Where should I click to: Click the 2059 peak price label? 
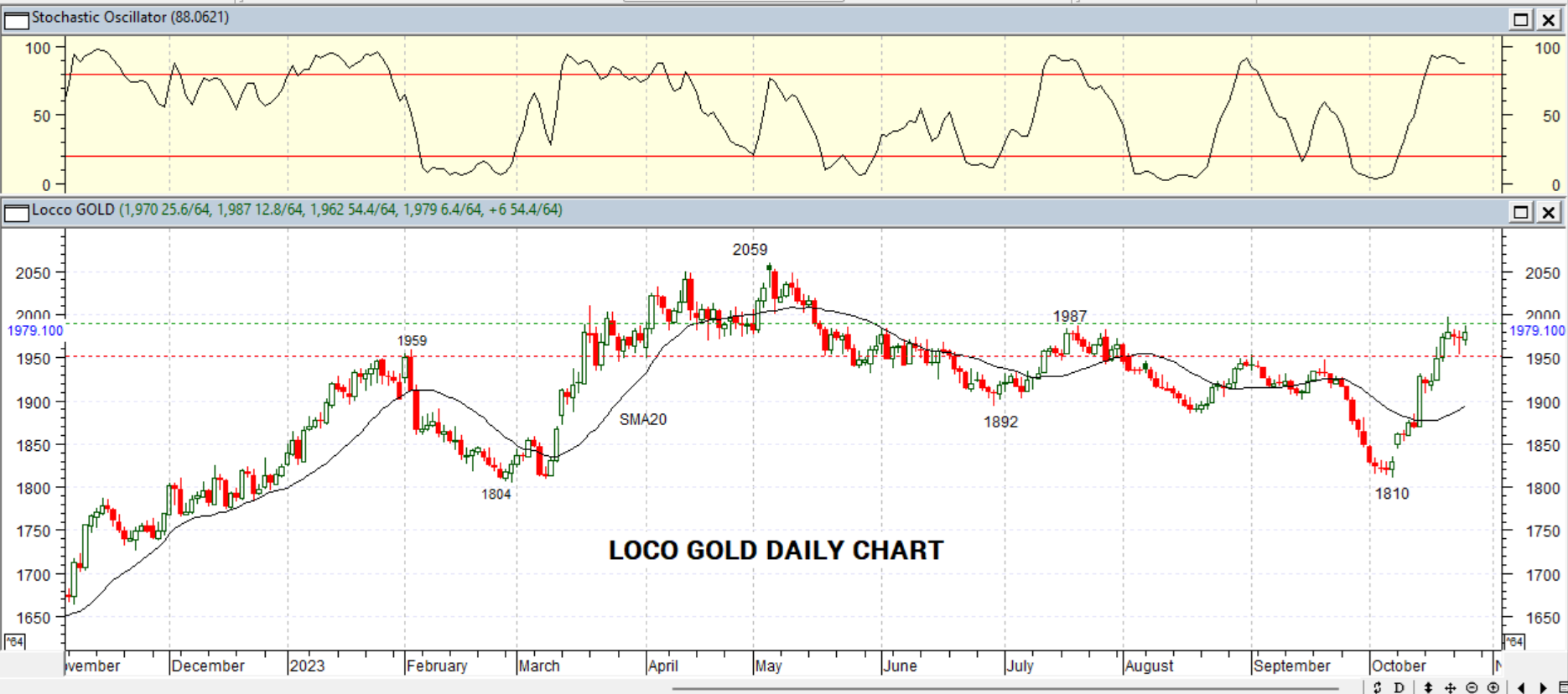(750, 250)
